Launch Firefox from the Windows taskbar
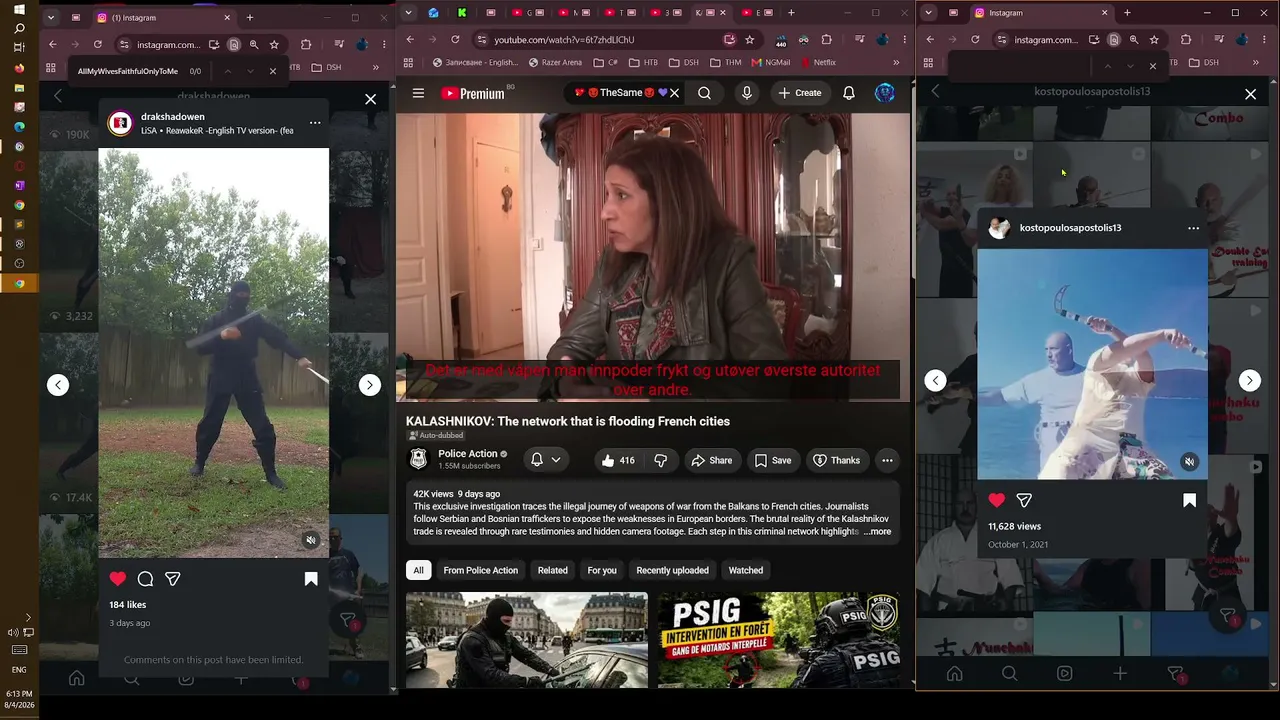The height and width of the screenshot is (720, 1280). click(19, 68)
